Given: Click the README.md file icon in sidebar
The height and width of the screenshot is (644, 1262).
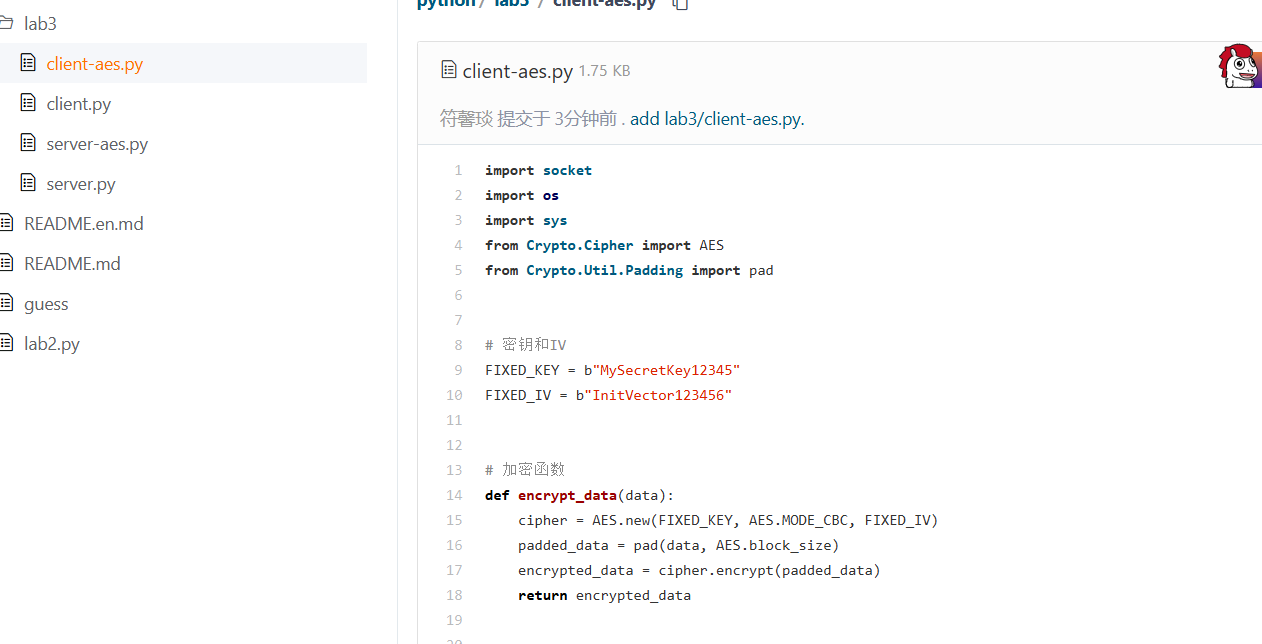Looking at the screenshot, I should click(6, 263).
